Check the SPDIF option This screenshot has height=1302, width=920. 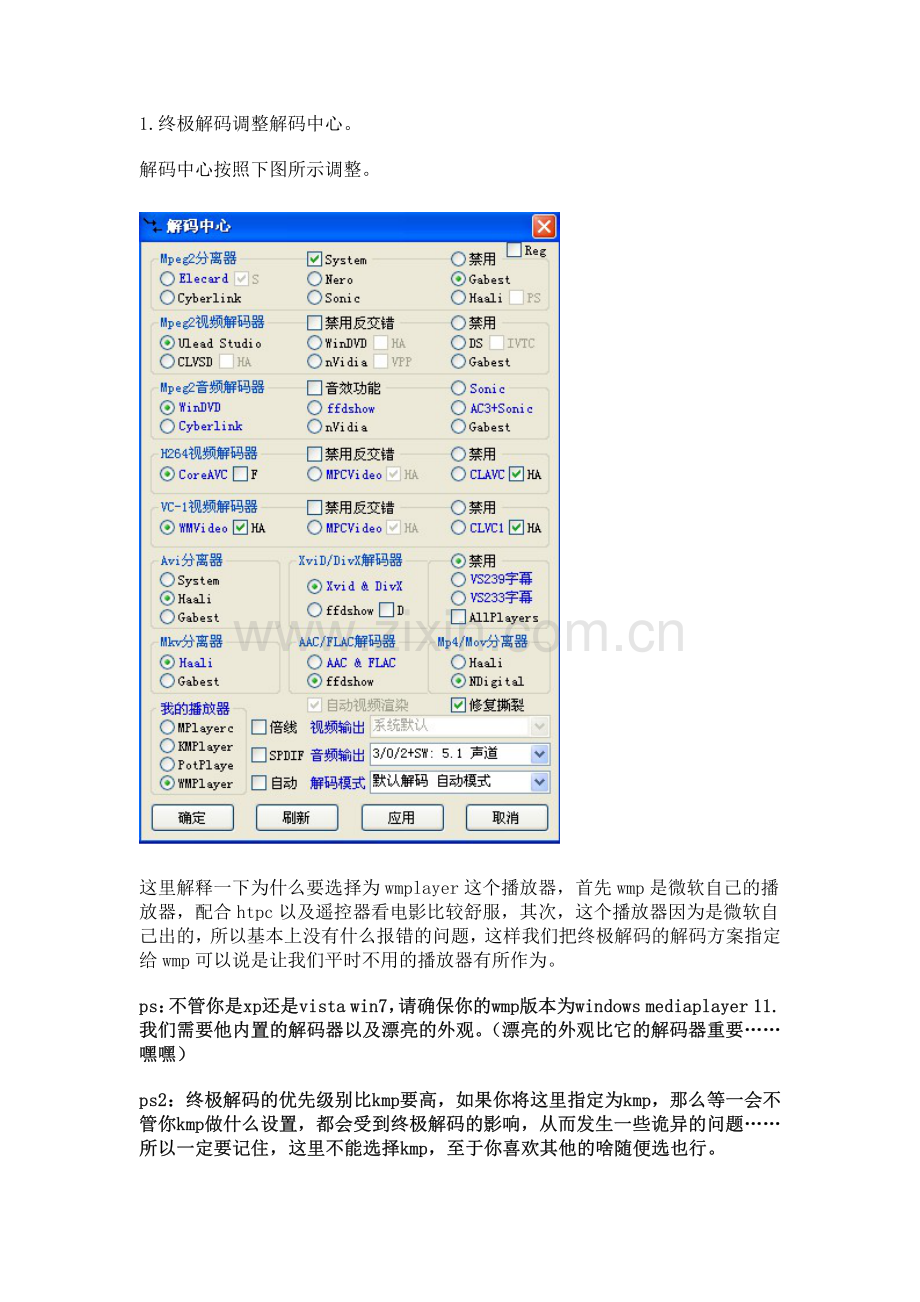pos(260,755)
